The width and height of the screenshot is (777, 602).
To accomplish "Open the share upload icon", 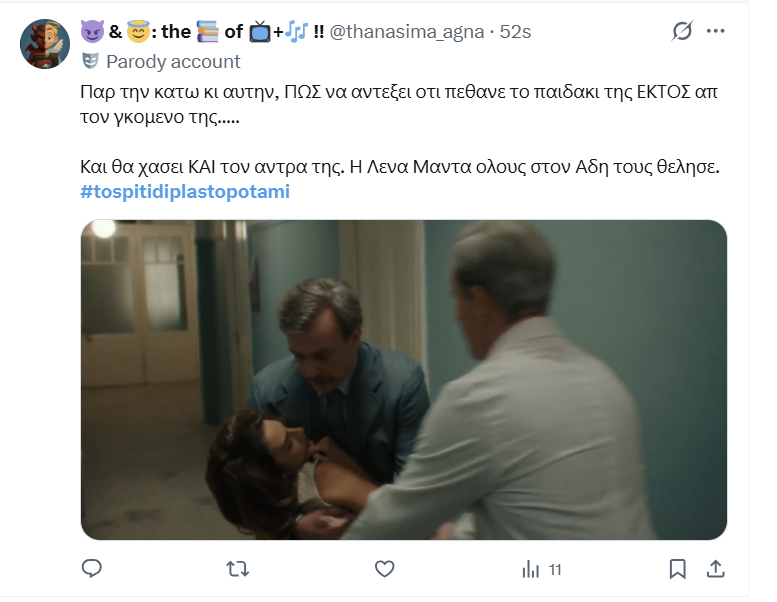I will click(x=716, y=569).
